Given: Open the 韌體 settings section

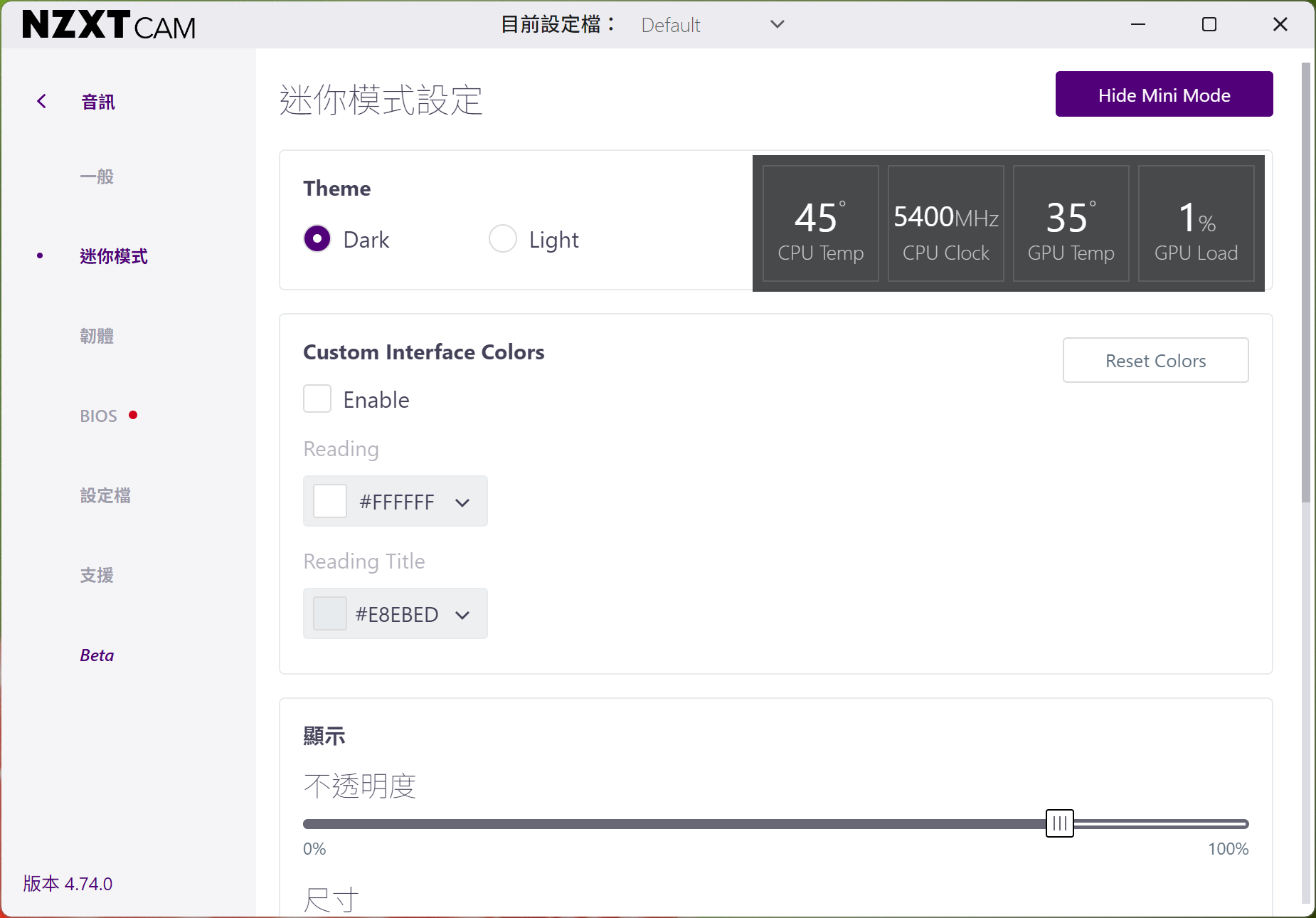Looking at the screenshot, I should pos(97,336).
